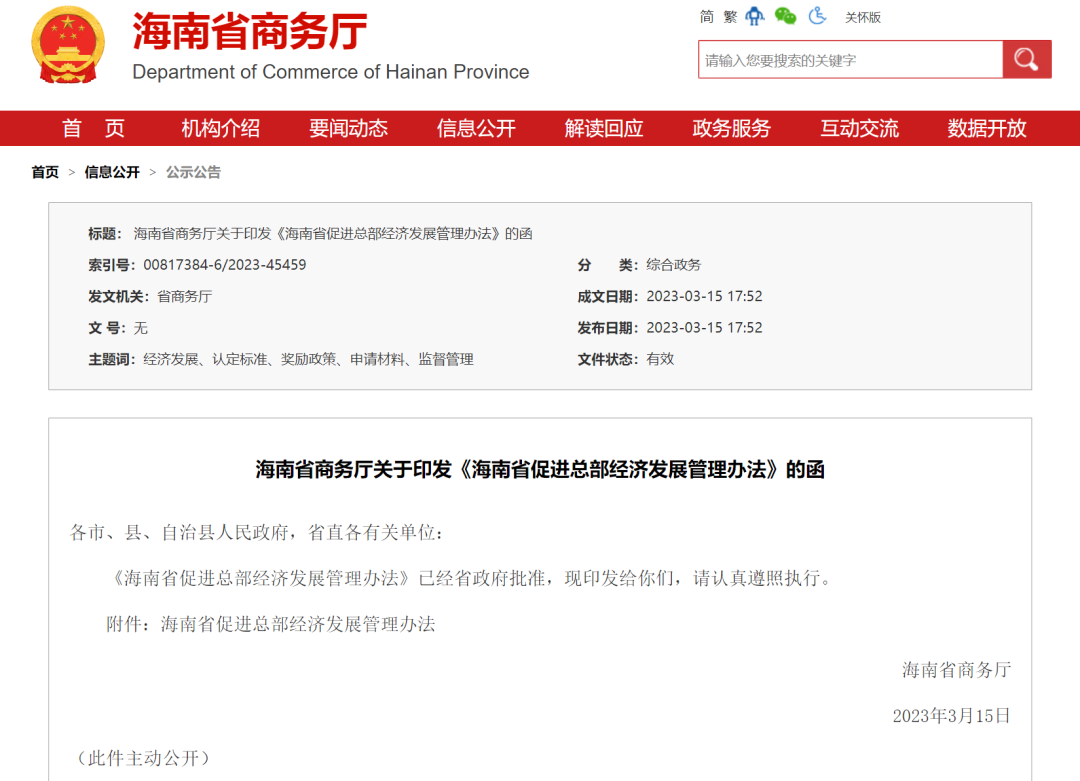The height and width of the screenshot is (781, 1080).
Task: Click the 主题词 keywords line
Action: (281, 360)
